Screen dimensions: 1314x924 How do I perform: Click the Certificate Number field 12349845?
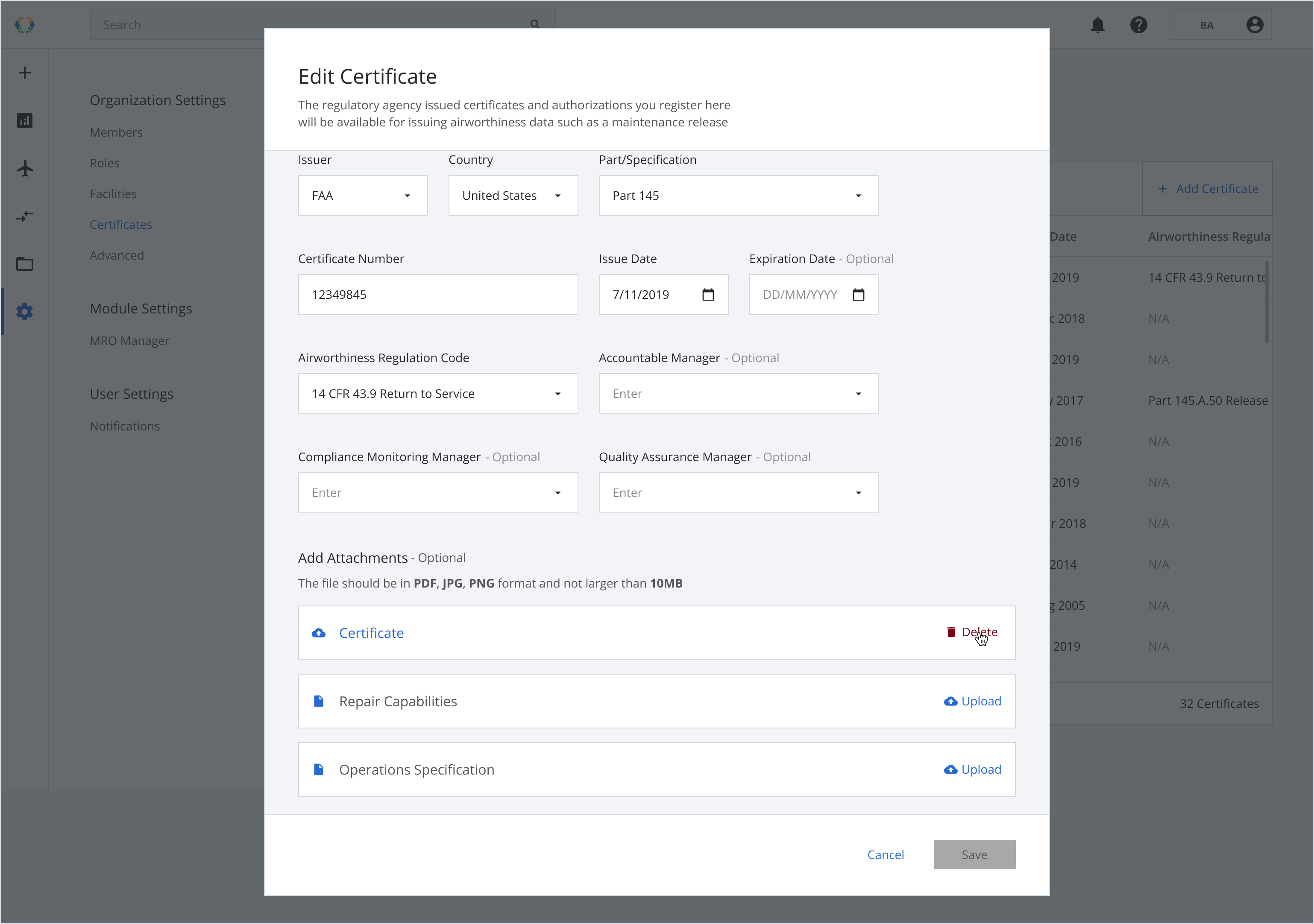coord(438,295)
